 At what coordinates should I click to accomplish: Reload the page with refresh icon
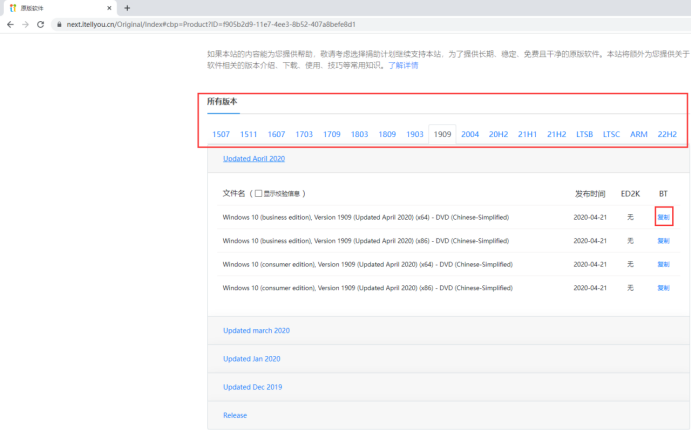(x=40, y=23)
